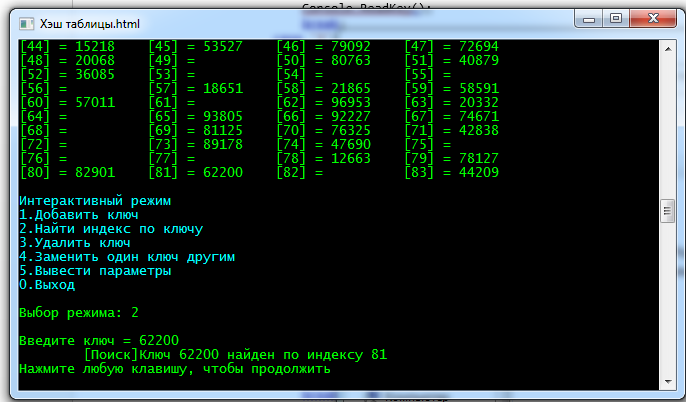This screenshot has width=686, height=402.
Task: Click table entry '[47] = 72694'
Action: [452, 46]
